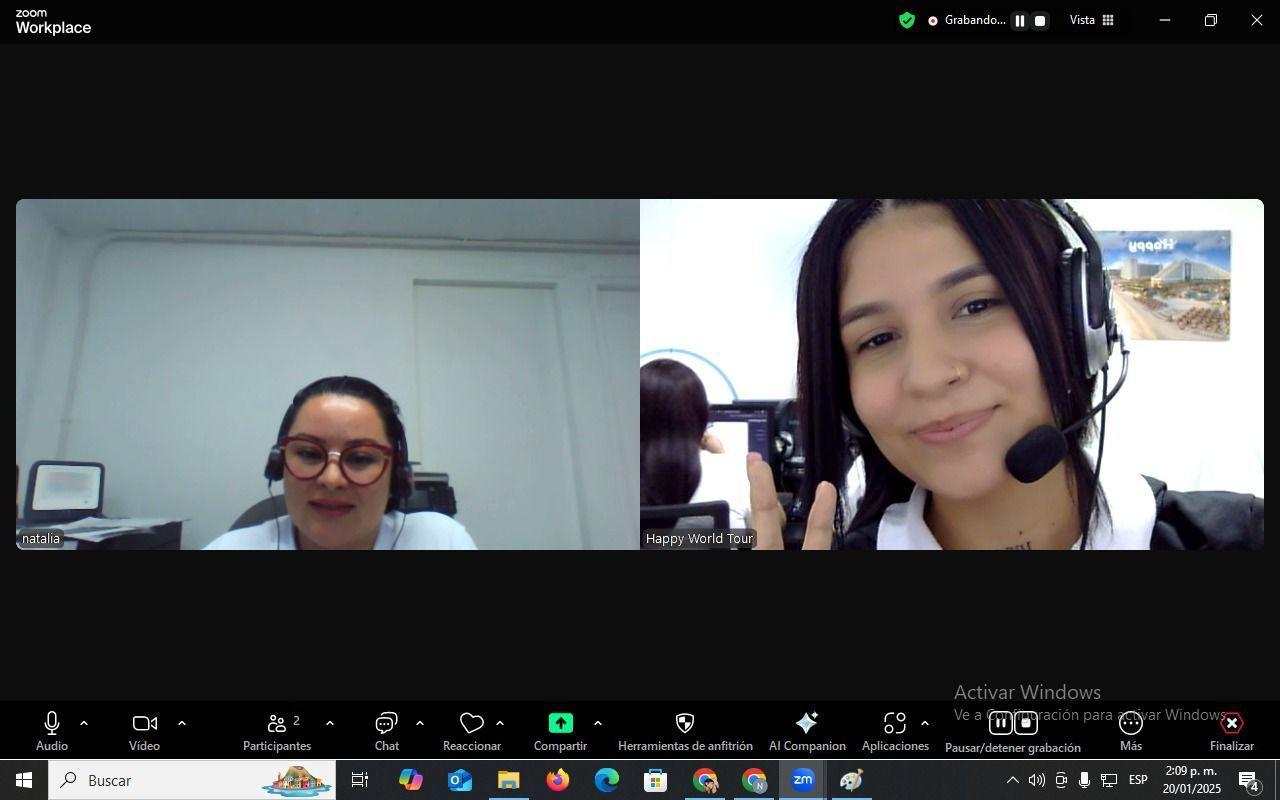Start screen sharing with Compartir
Image resolution: width=1280 pixels, height=800 pixels.
[x=560, y=731]
